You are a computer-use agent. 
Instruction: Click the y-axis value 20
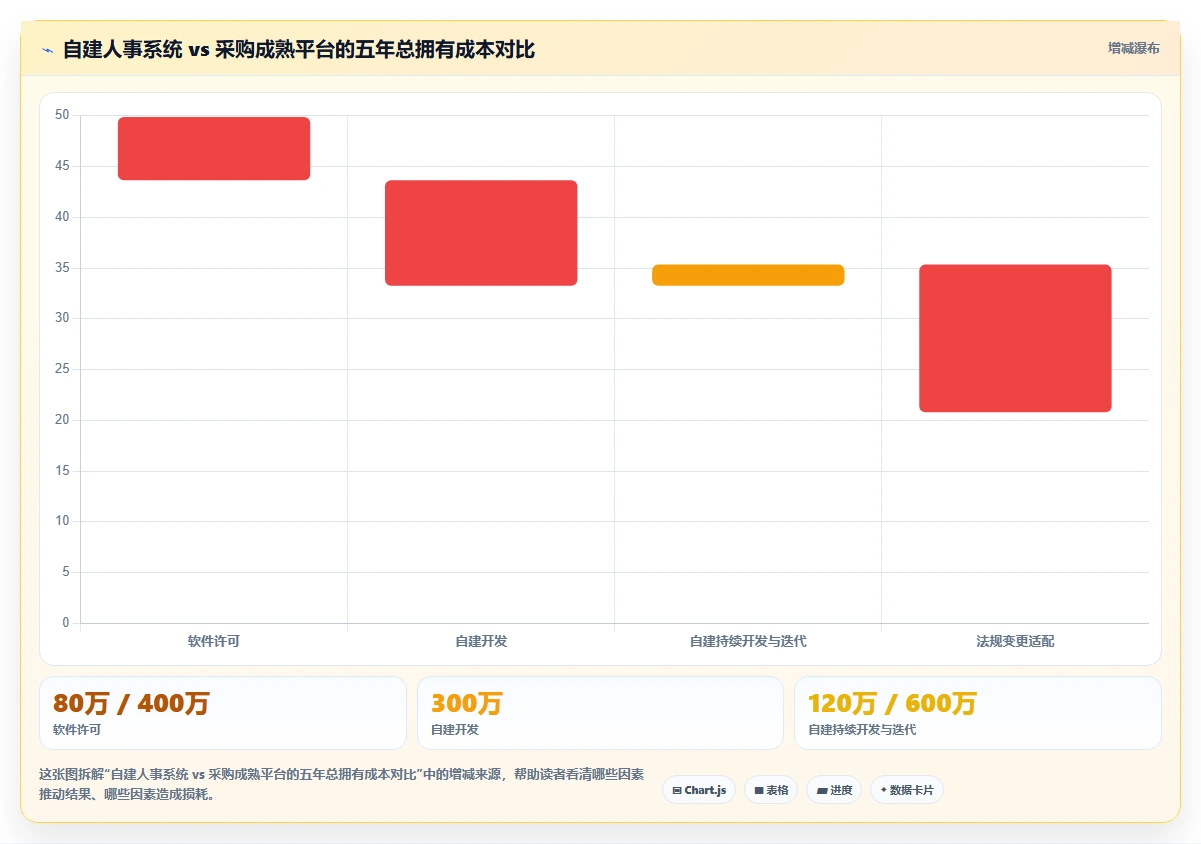pyautogui.click(x=62, y=420)
